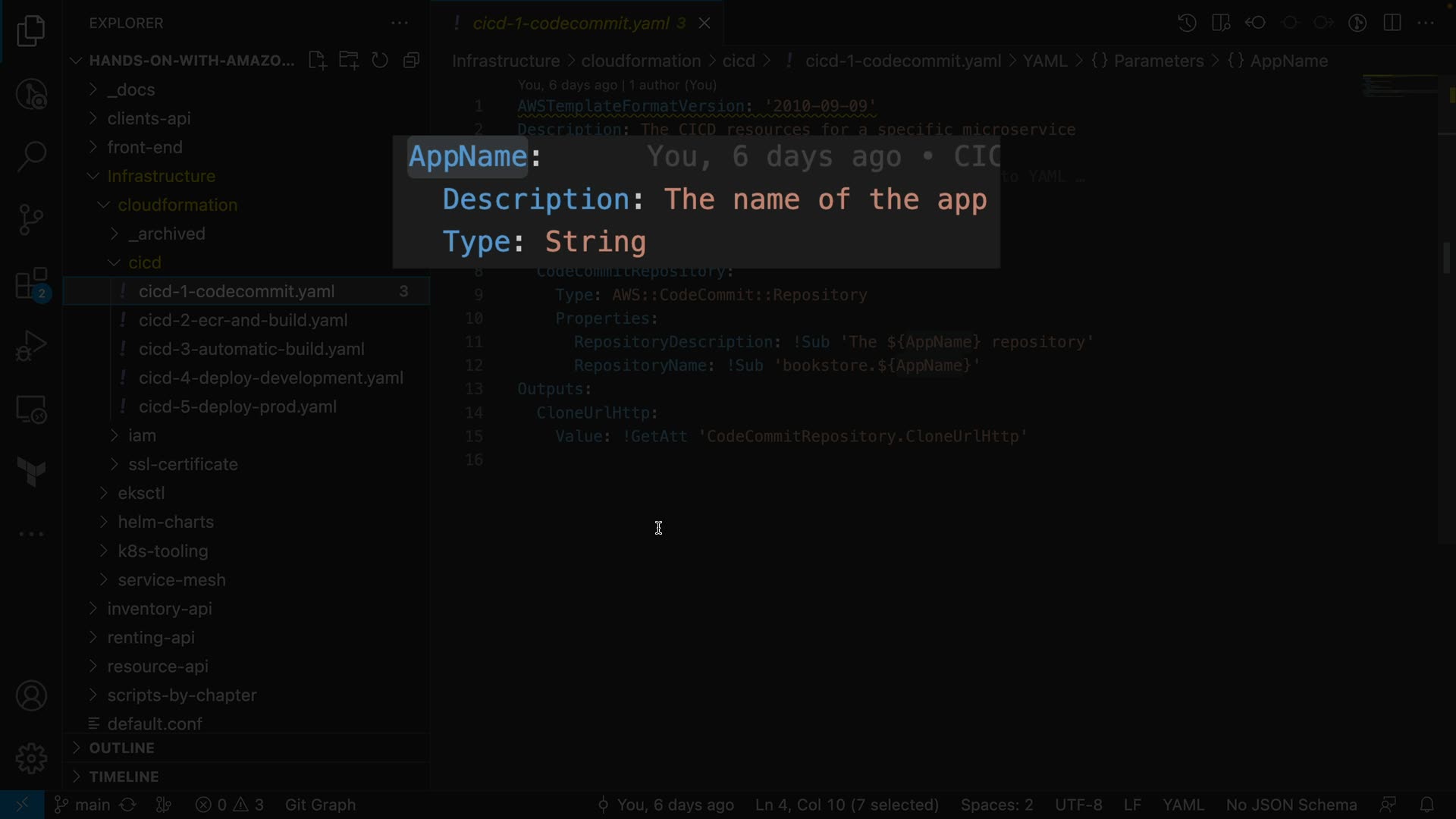Viewport: 1456px width, 819px height.
Task: Open the Terraform sidebar icon
Action: (31, 472)
